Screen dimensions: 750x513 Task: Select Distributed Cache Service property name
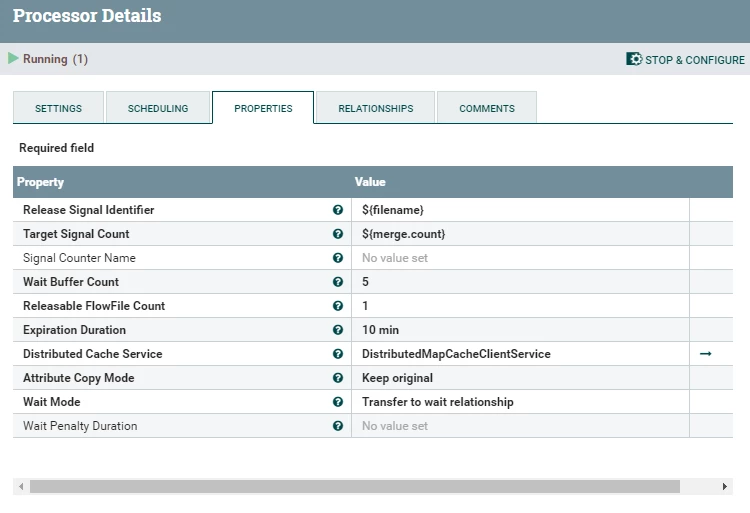click(x=93, y=354)
